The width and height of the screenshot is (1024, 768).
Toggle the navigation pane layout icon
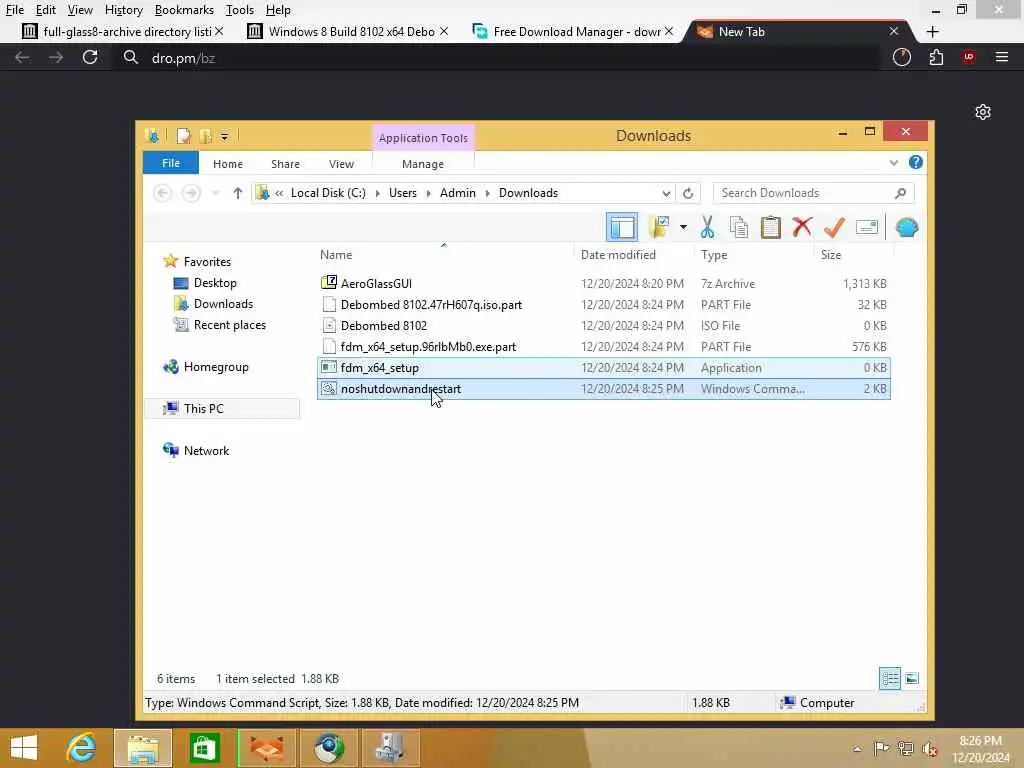[x=622, y=227]
